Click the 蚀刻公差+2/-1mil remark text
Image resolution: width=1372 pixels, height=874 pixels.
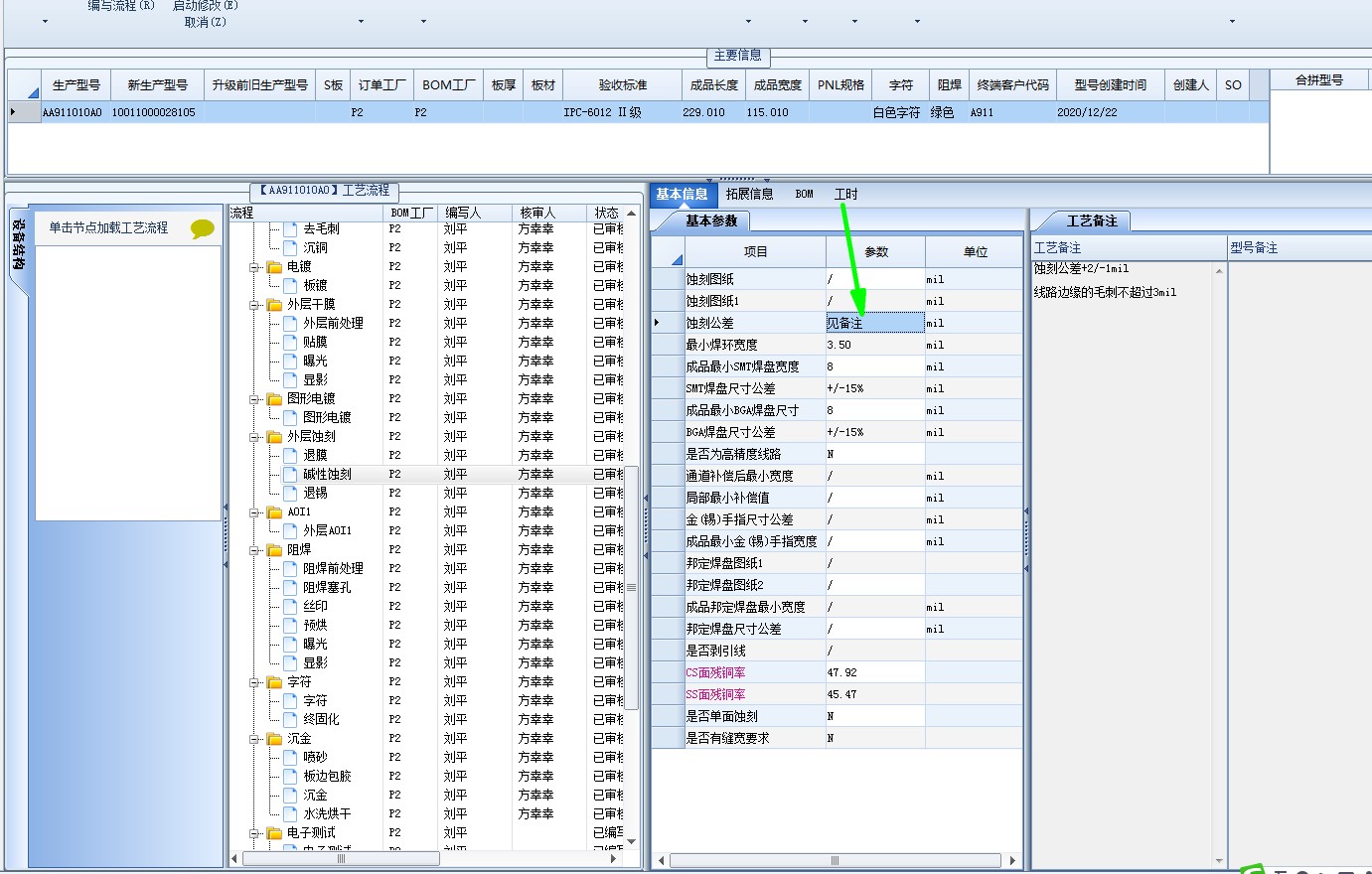point(1081,269)
